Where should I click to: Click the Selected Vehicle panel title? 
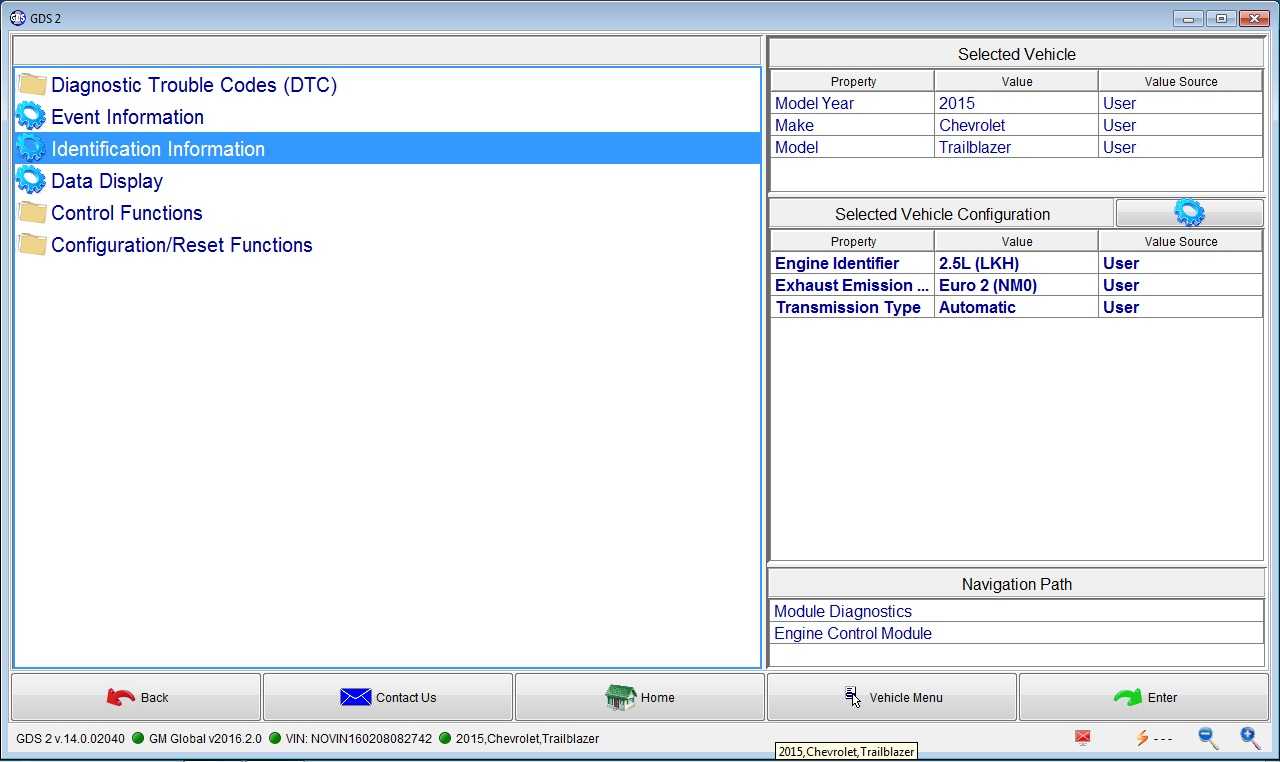(x=1016, y=54)
